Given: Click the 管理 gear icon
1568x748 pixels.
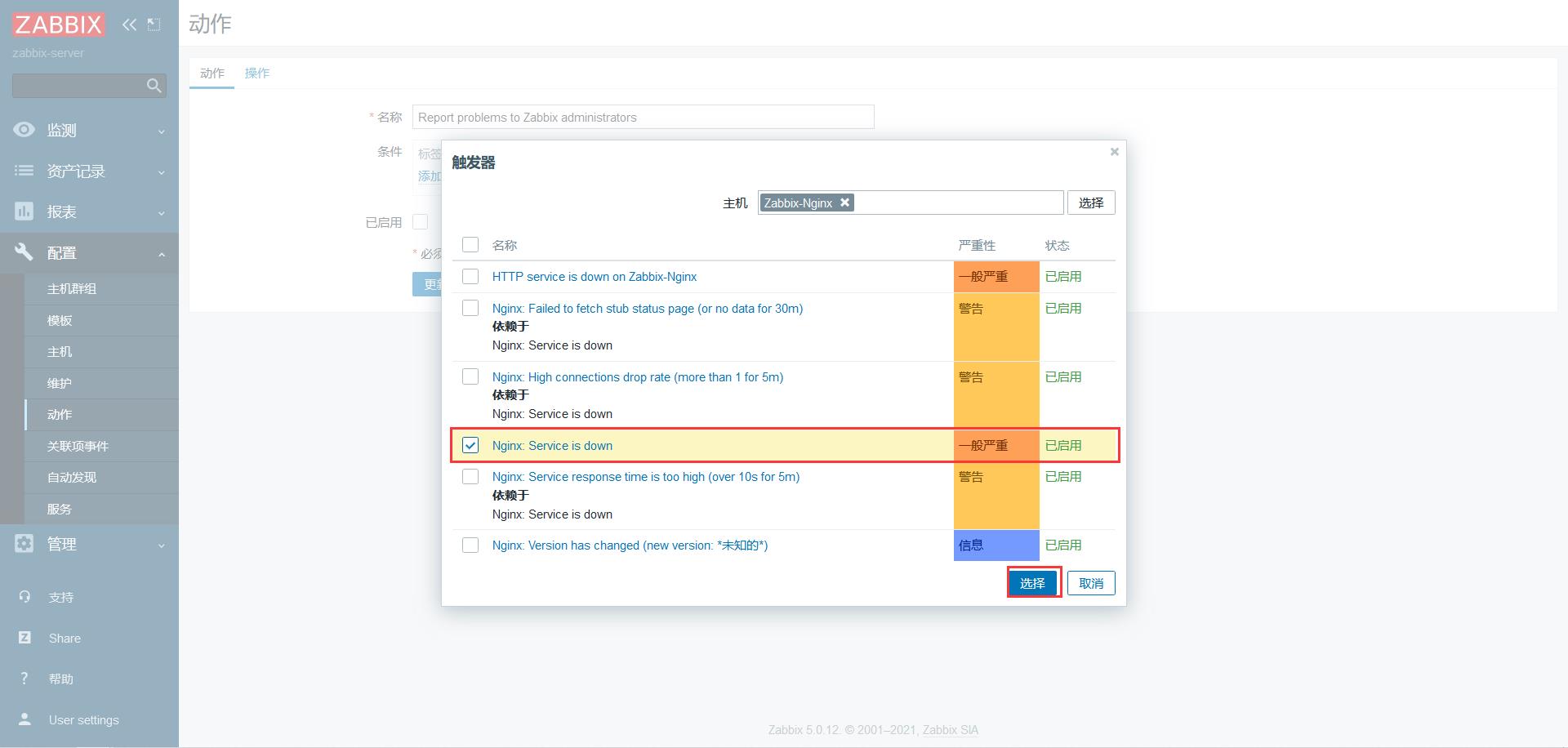Looking at the screenshot, I should (24, 544).
